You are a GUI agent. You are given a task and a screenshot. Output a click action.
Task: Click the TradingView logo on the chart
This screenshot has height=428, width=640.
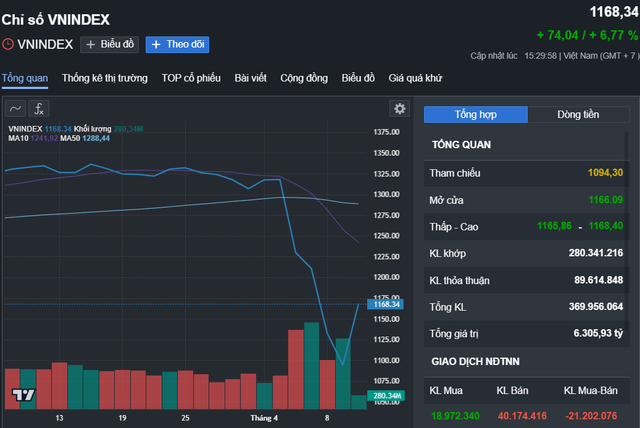point(24,395)
